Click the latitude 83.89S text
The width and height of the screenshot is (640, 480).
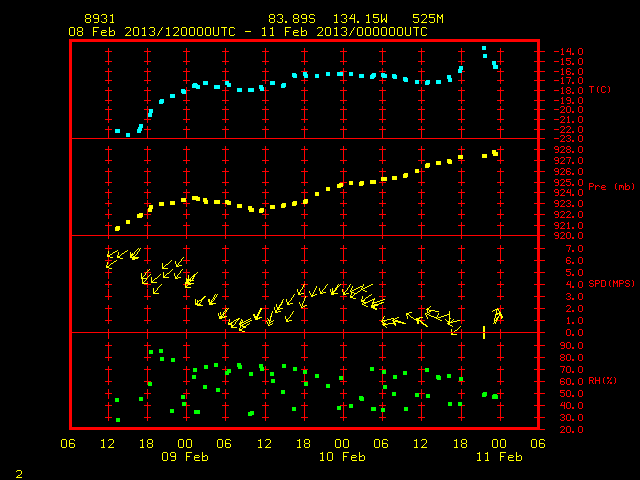[292, 19]
